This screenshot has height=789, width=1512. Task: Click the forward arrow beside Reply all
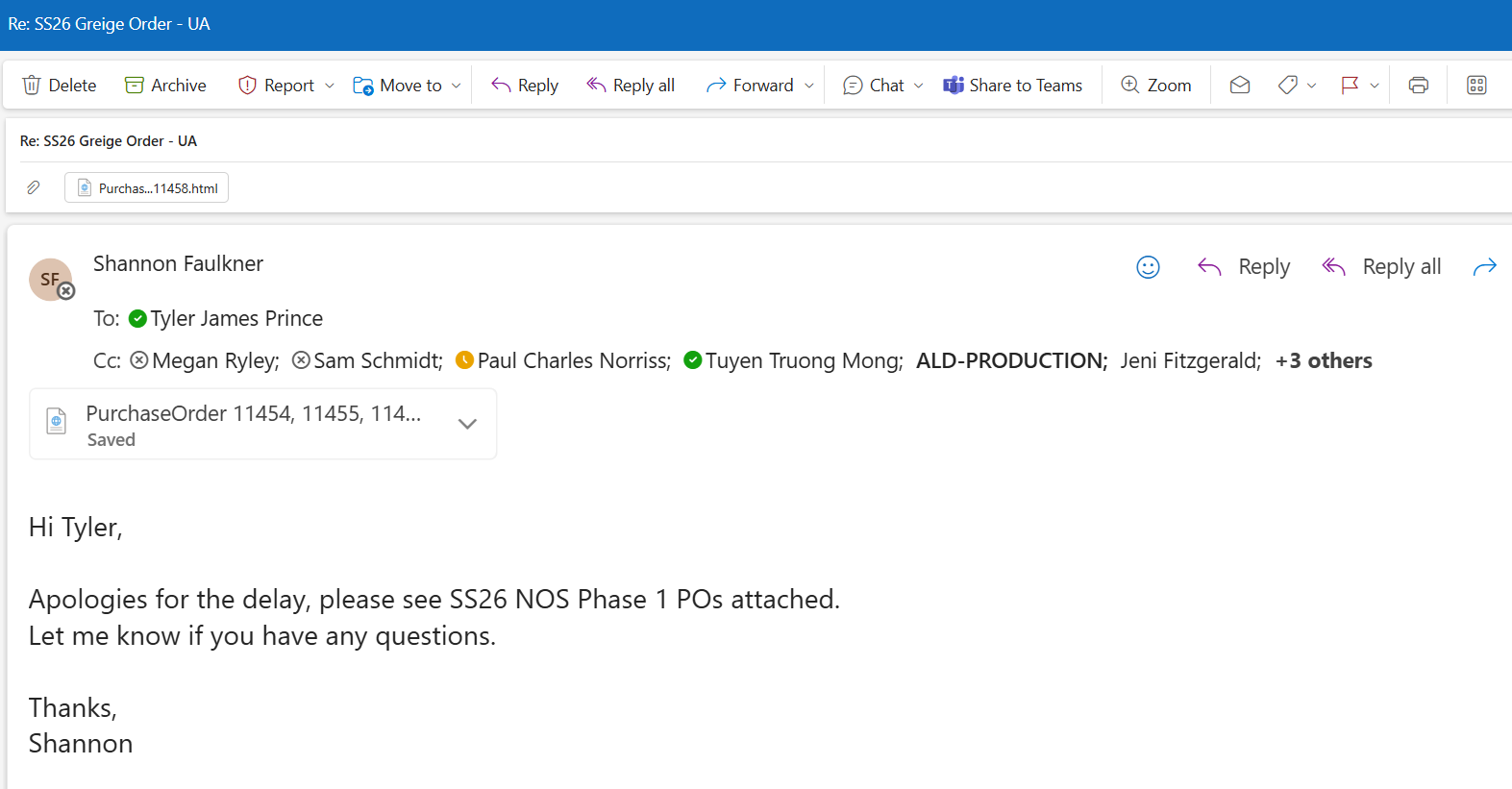click(1484, 267)
